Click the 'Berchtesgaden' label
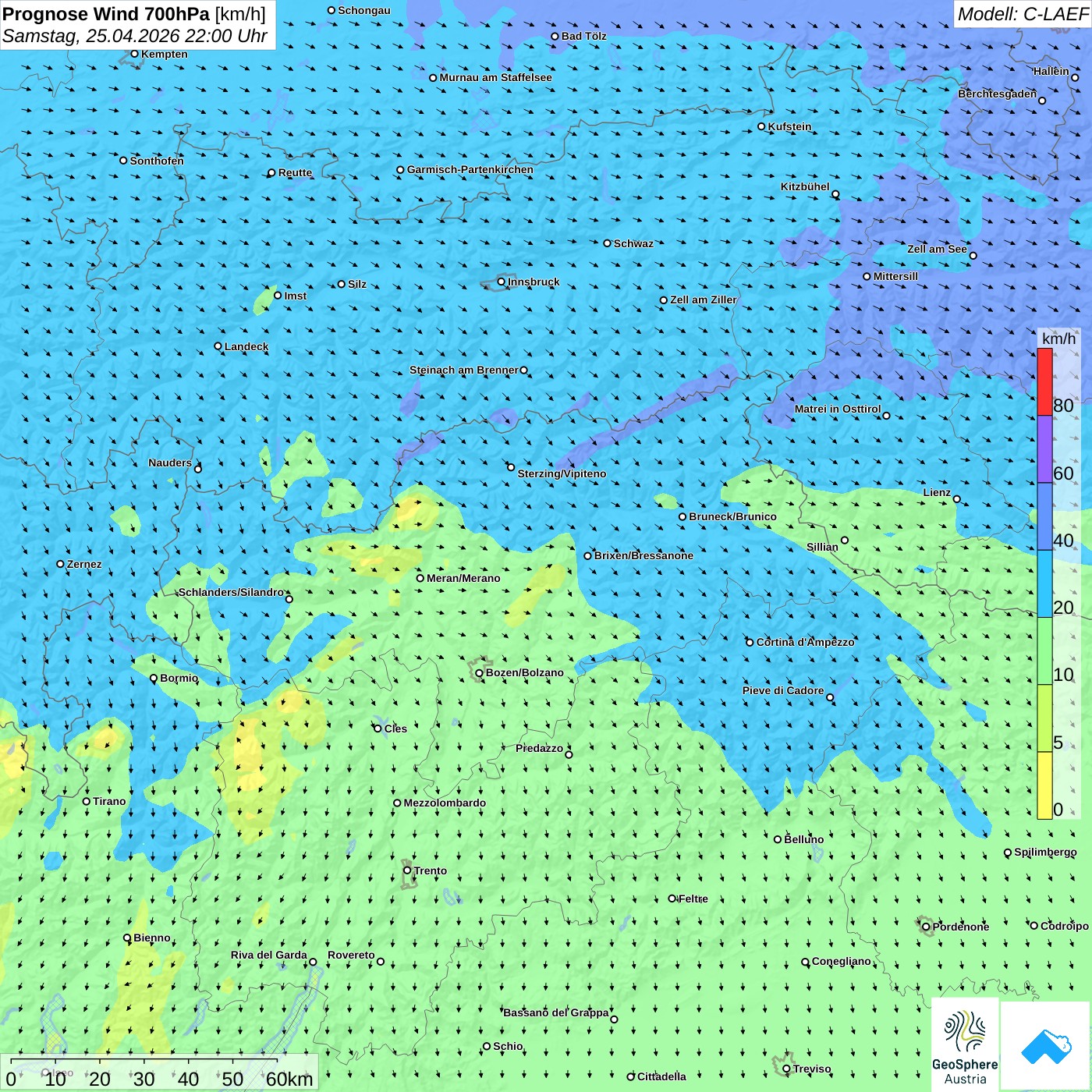Viewport: 1092px width, 1092px height. point(998,94)
